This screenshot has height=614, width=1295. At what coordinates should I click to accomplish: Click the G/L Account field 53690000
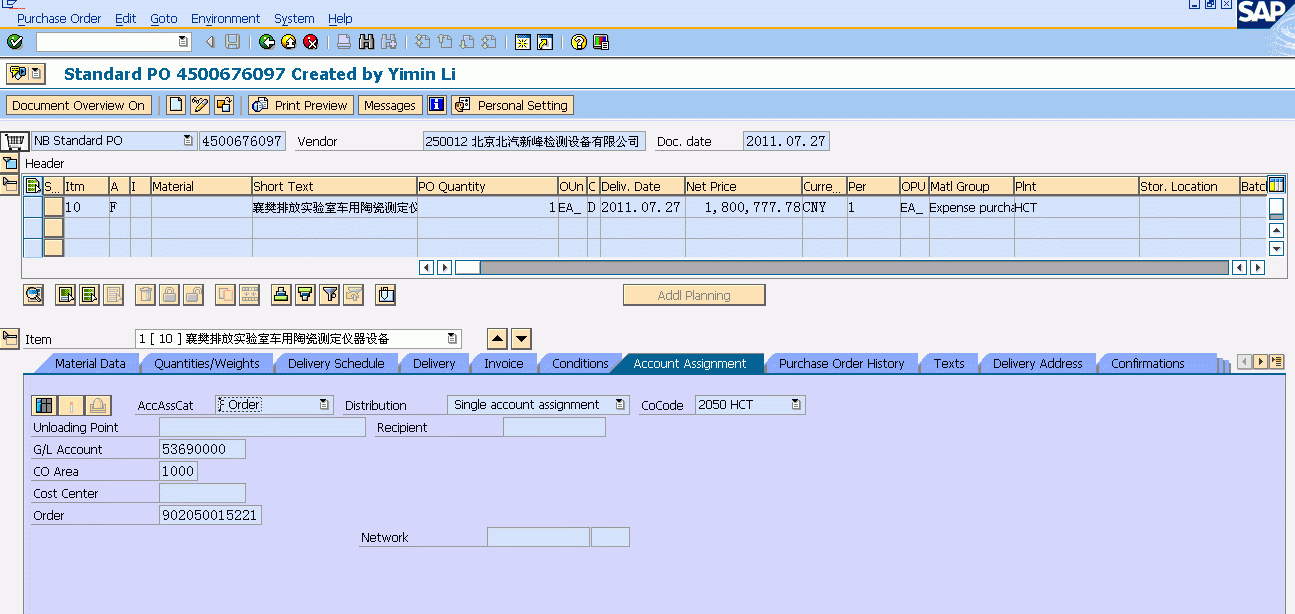[x=202, y=449]
